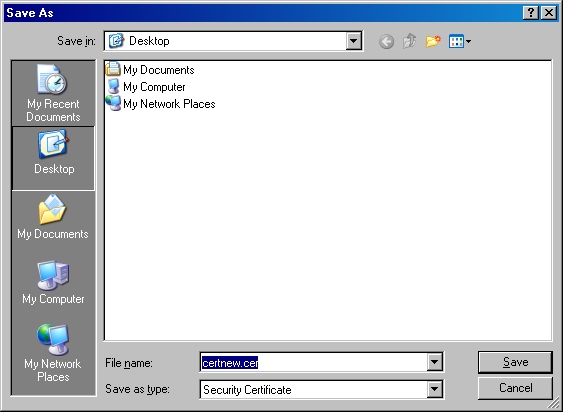Expand the Save in location dropdown

353,41
